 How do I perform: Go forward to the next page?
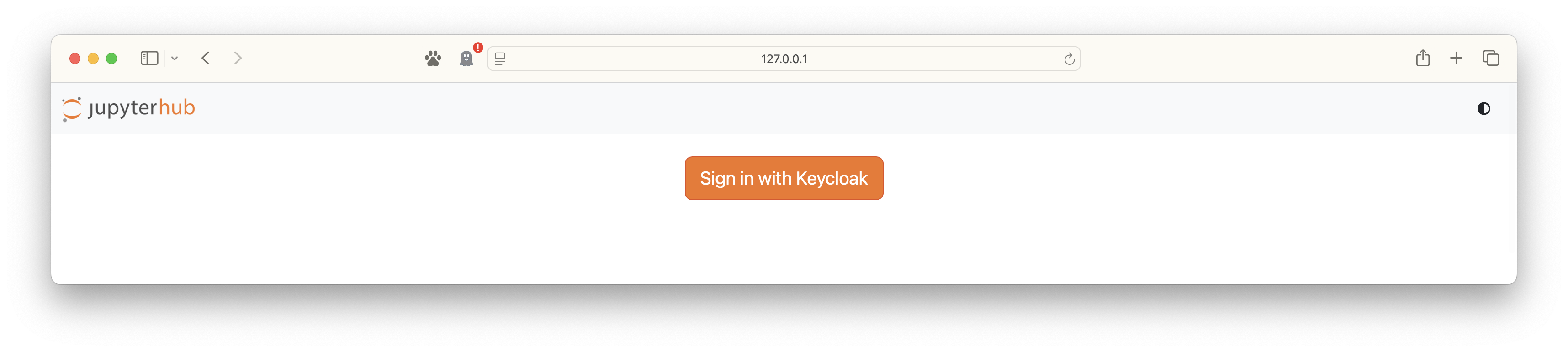click(x=238, y=59)
